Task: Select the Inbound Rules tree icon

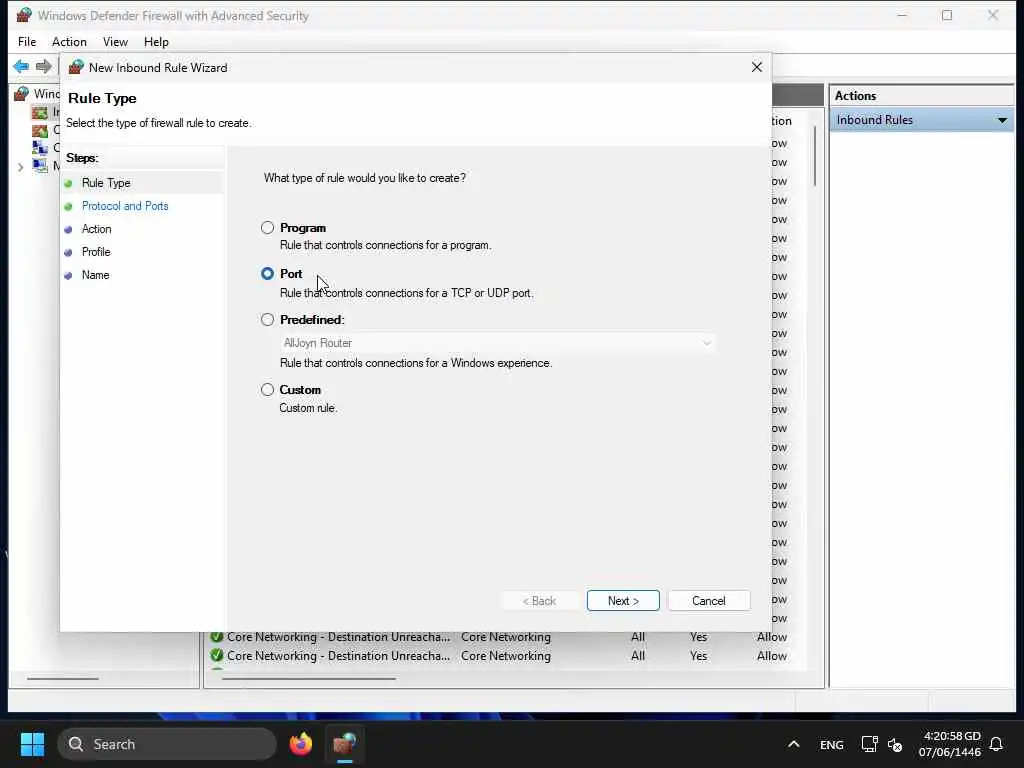Action: coord(40,112)
